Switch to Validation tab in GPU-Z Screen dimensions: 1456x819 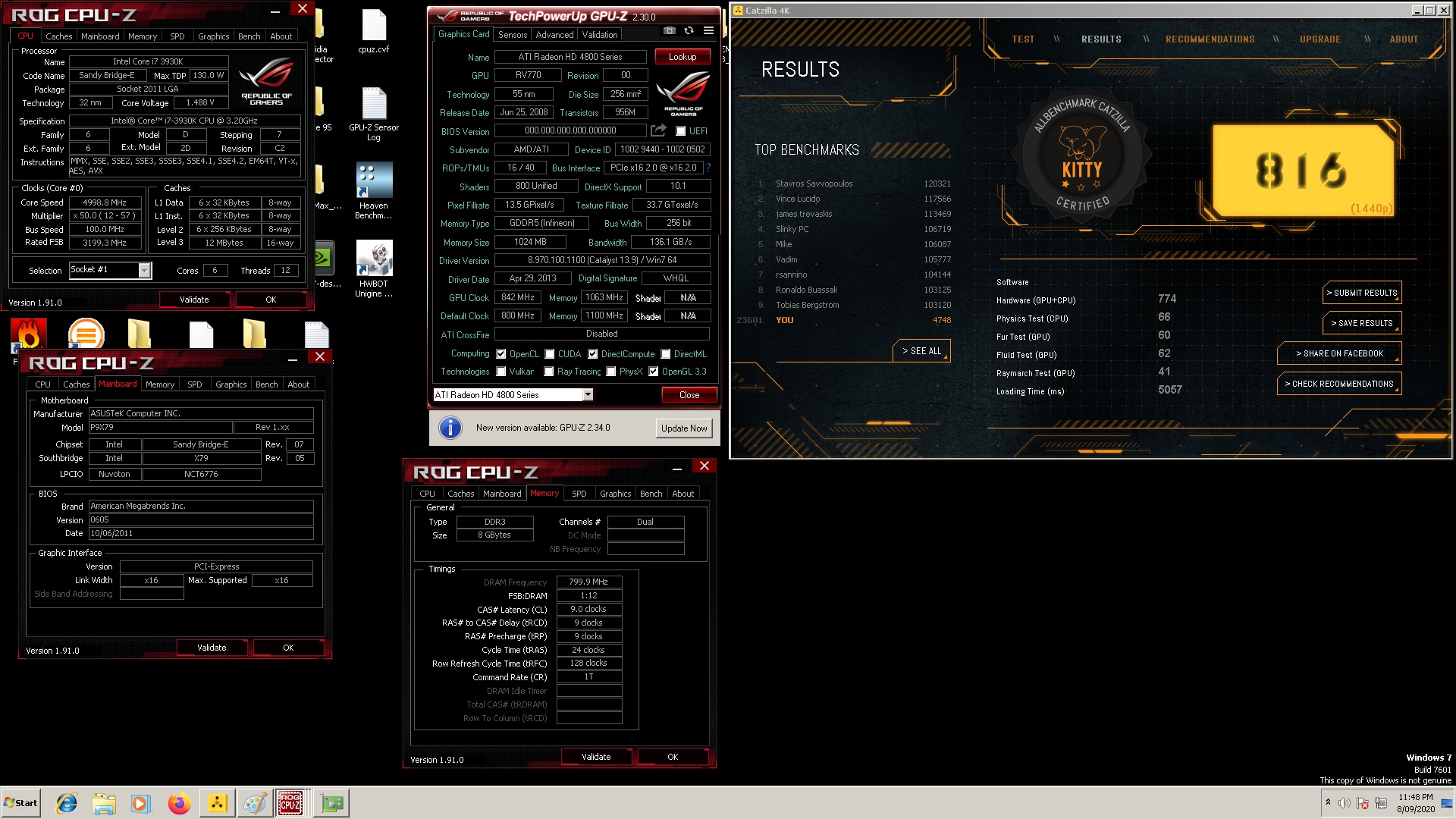click(x=600, y=35)
